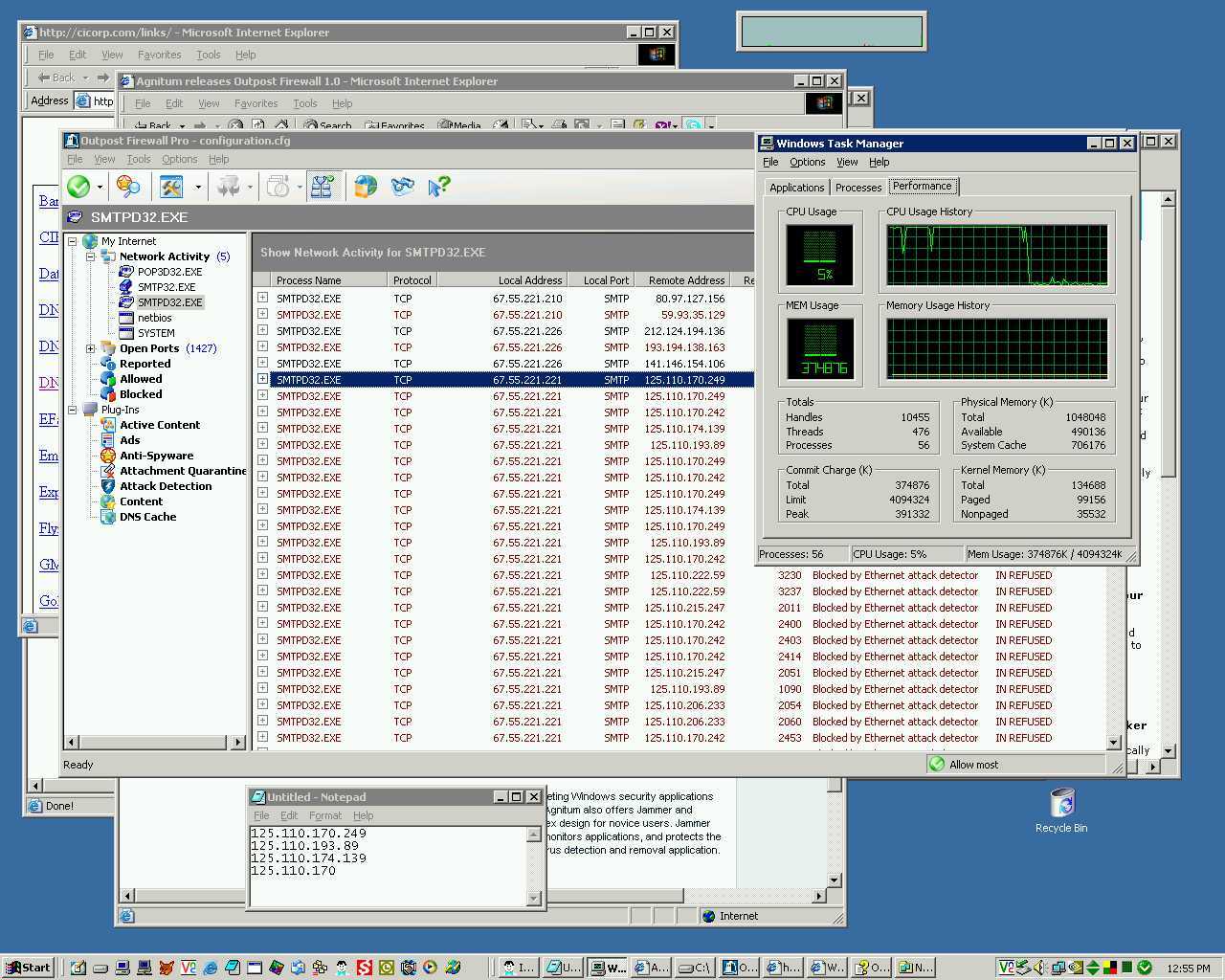
Task: Select the netbios tree entry
Action: (x=154, y=318)
